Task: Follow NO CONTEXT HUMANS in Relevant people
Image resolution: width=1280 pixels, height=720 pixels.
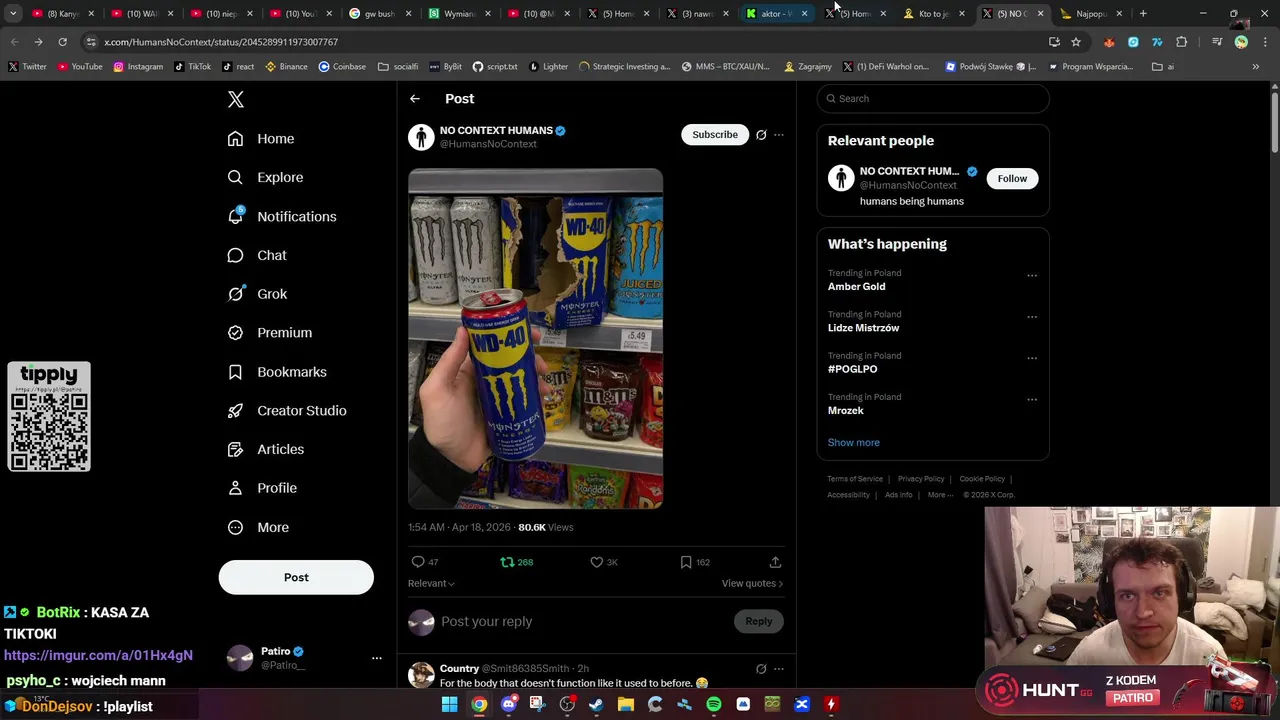Action: pyautogui.click(x=1012, y=178)
